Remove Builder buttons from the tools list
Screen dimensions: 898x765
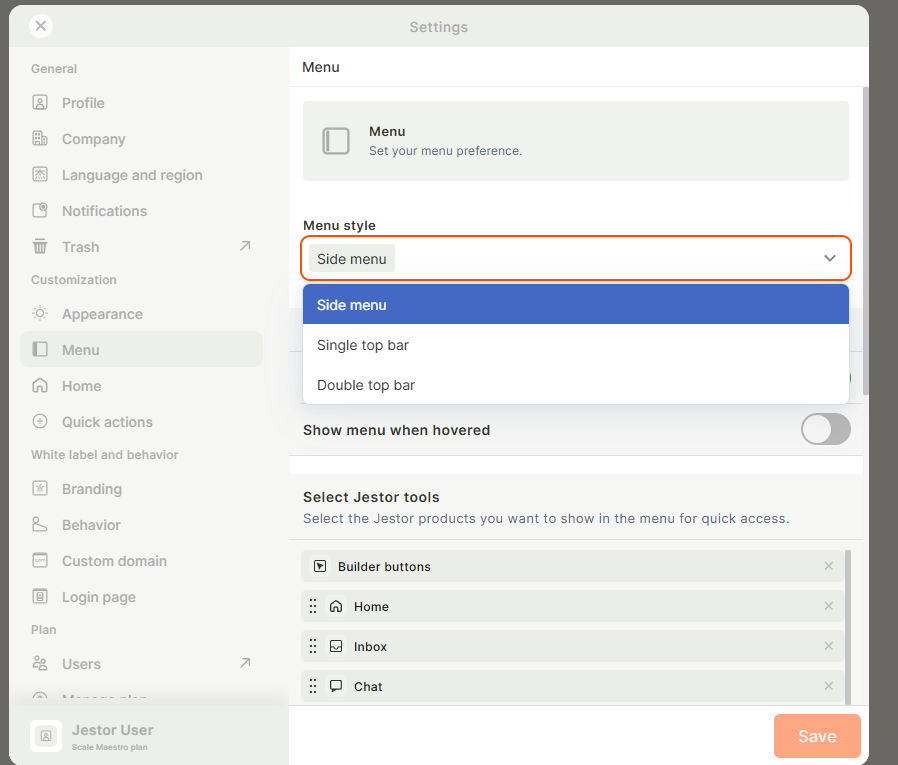click(829, 566)
